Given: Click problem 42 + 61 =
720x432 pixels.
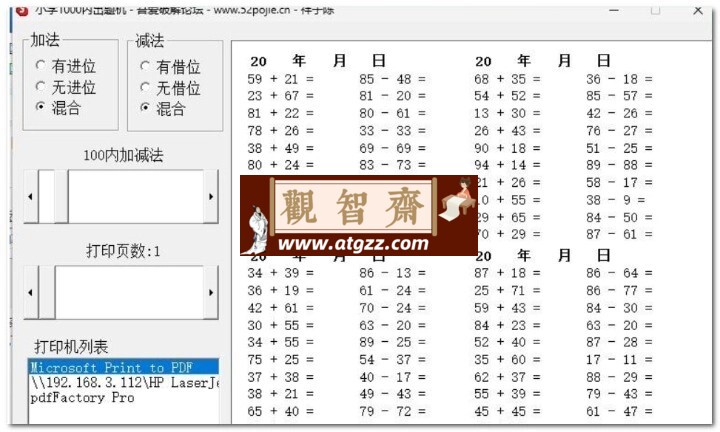Looking at the screenshot, I should coord(281,308).
